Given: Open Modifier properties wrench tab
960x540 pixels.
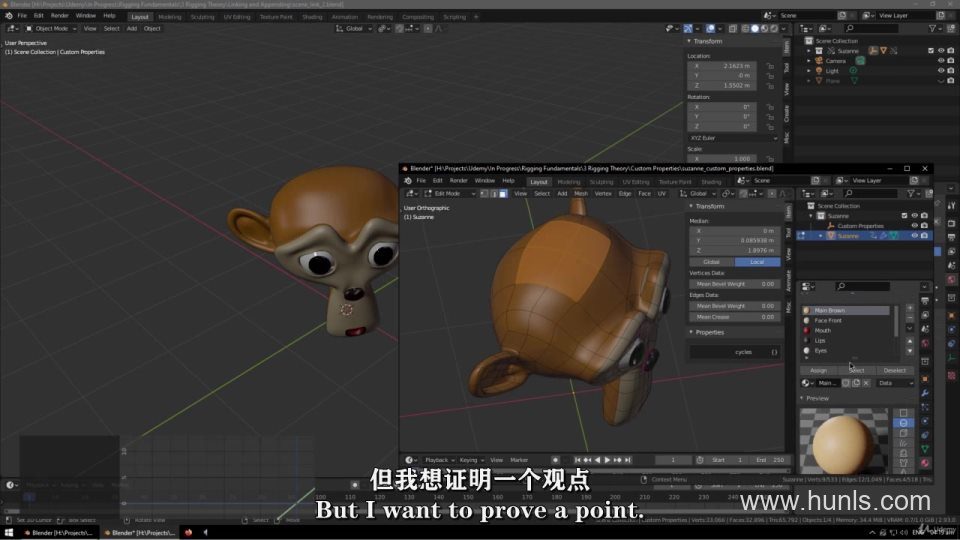Looking at the screenshot, I should tap(925, 393).
